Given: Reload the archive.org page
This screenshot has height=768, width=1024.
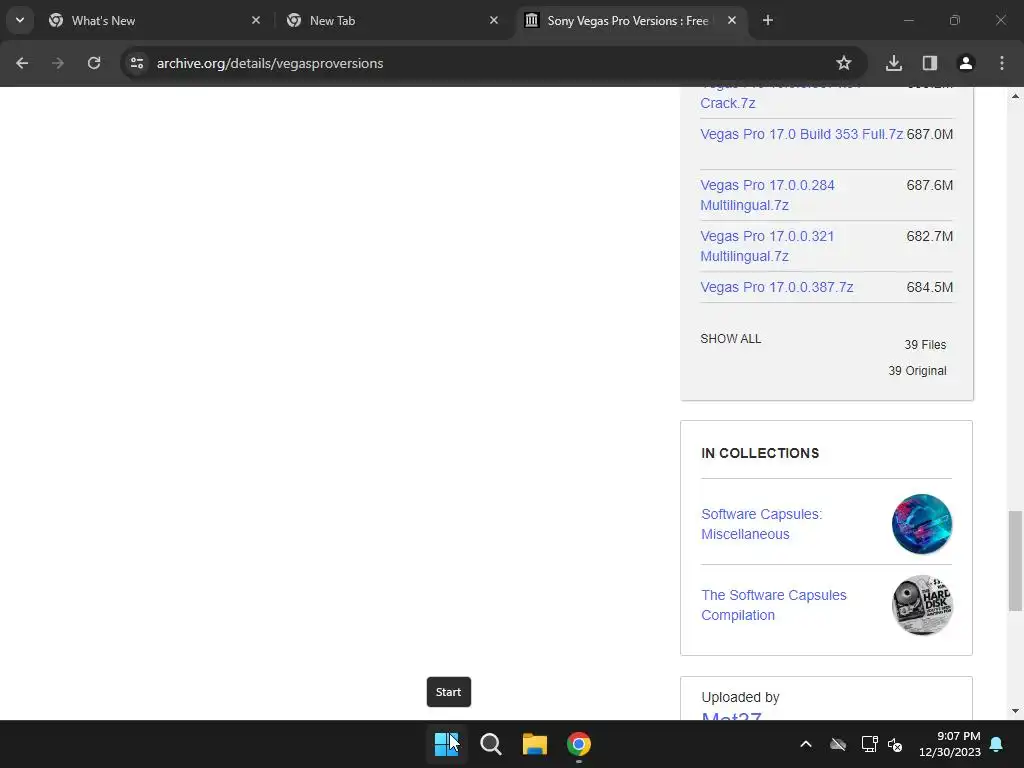Looking at the screenshot, I should click(94, 63).
